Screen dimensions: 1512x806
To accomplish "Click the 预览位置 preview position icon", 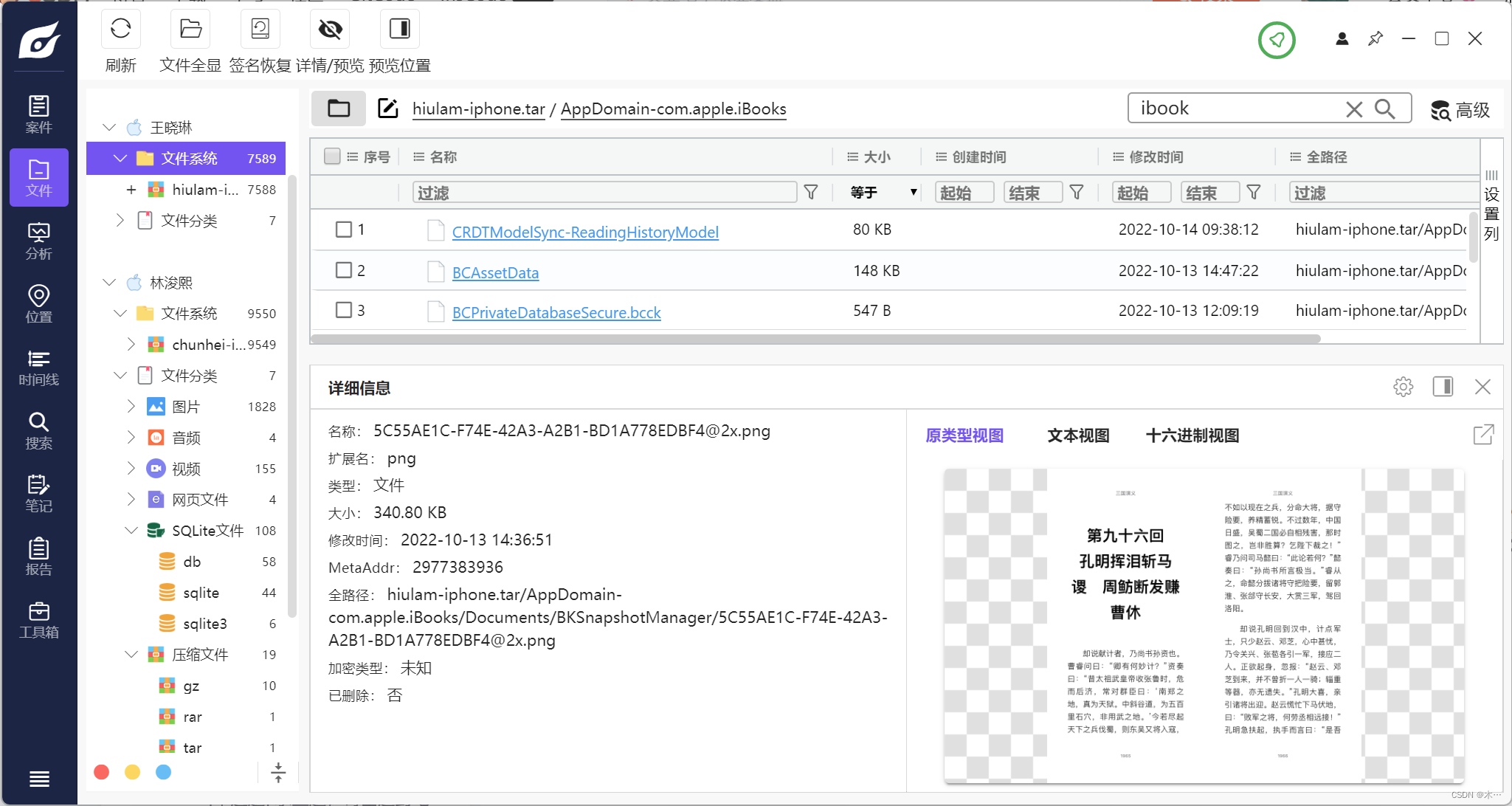I will tap(400, 30).
